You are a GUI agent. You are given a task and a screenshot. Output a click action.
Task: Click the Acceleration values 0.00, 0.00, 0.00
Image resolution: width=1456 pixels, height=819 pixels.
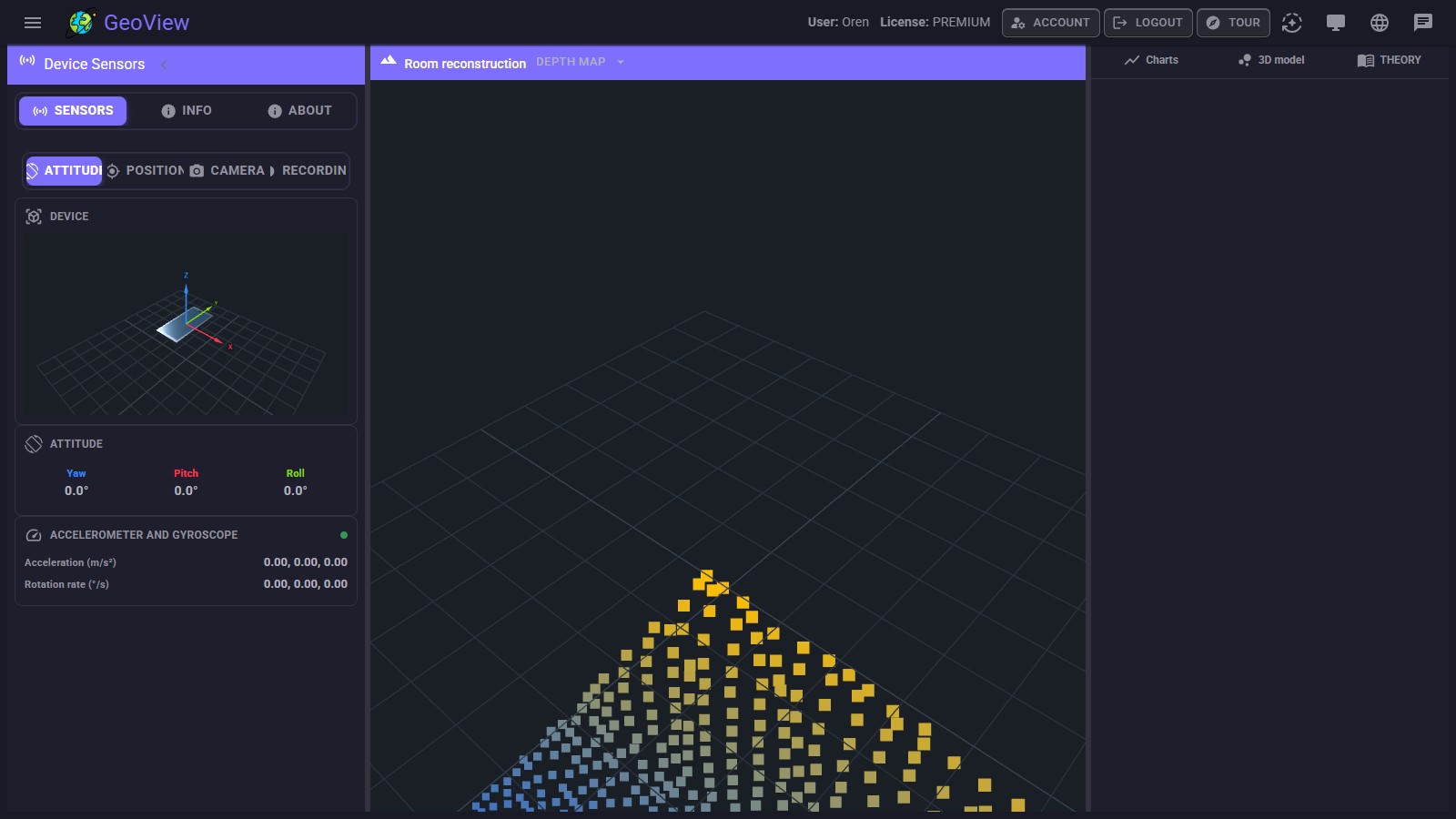306,562
